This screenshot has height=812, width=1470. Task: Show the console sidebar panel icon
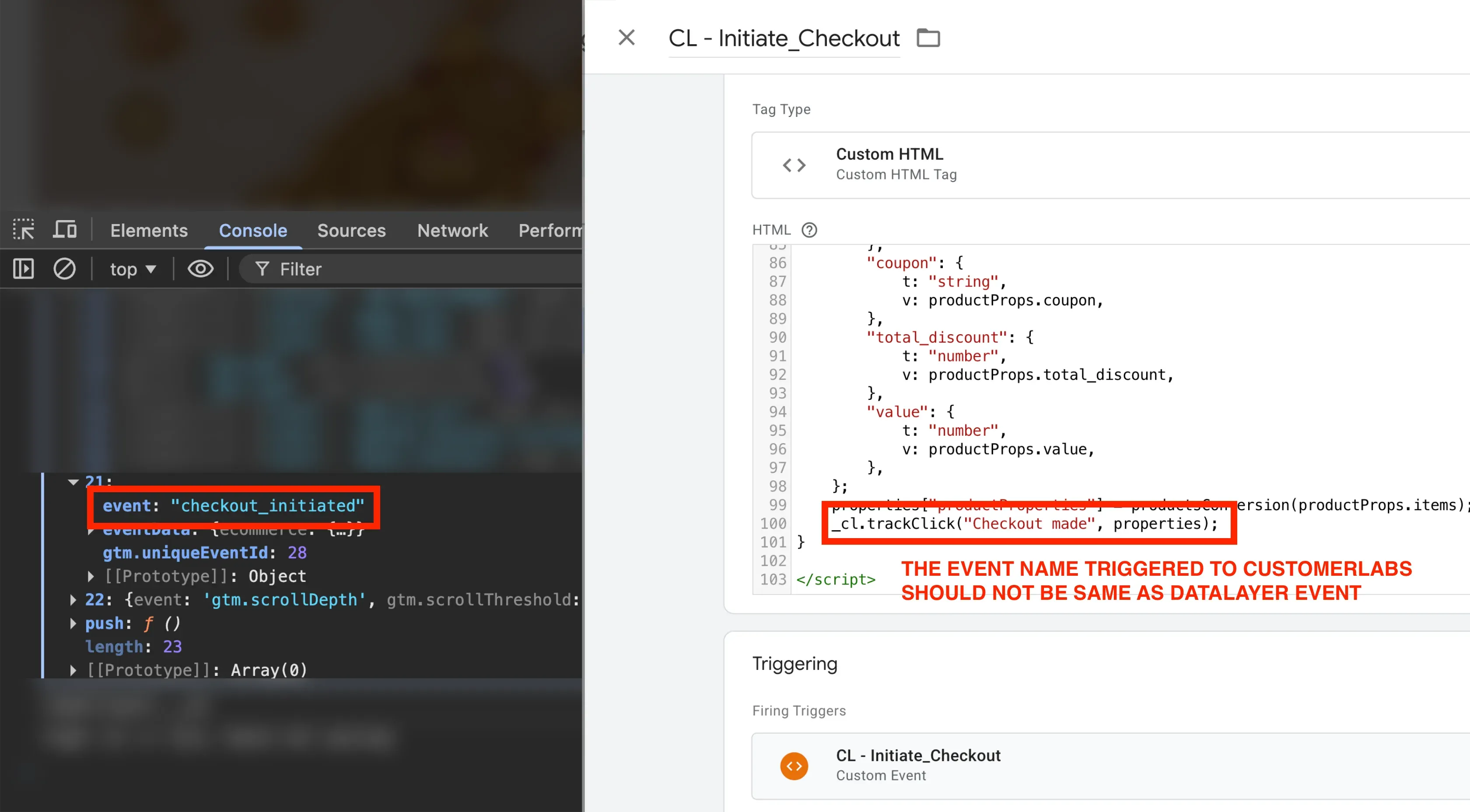point(23,269)
